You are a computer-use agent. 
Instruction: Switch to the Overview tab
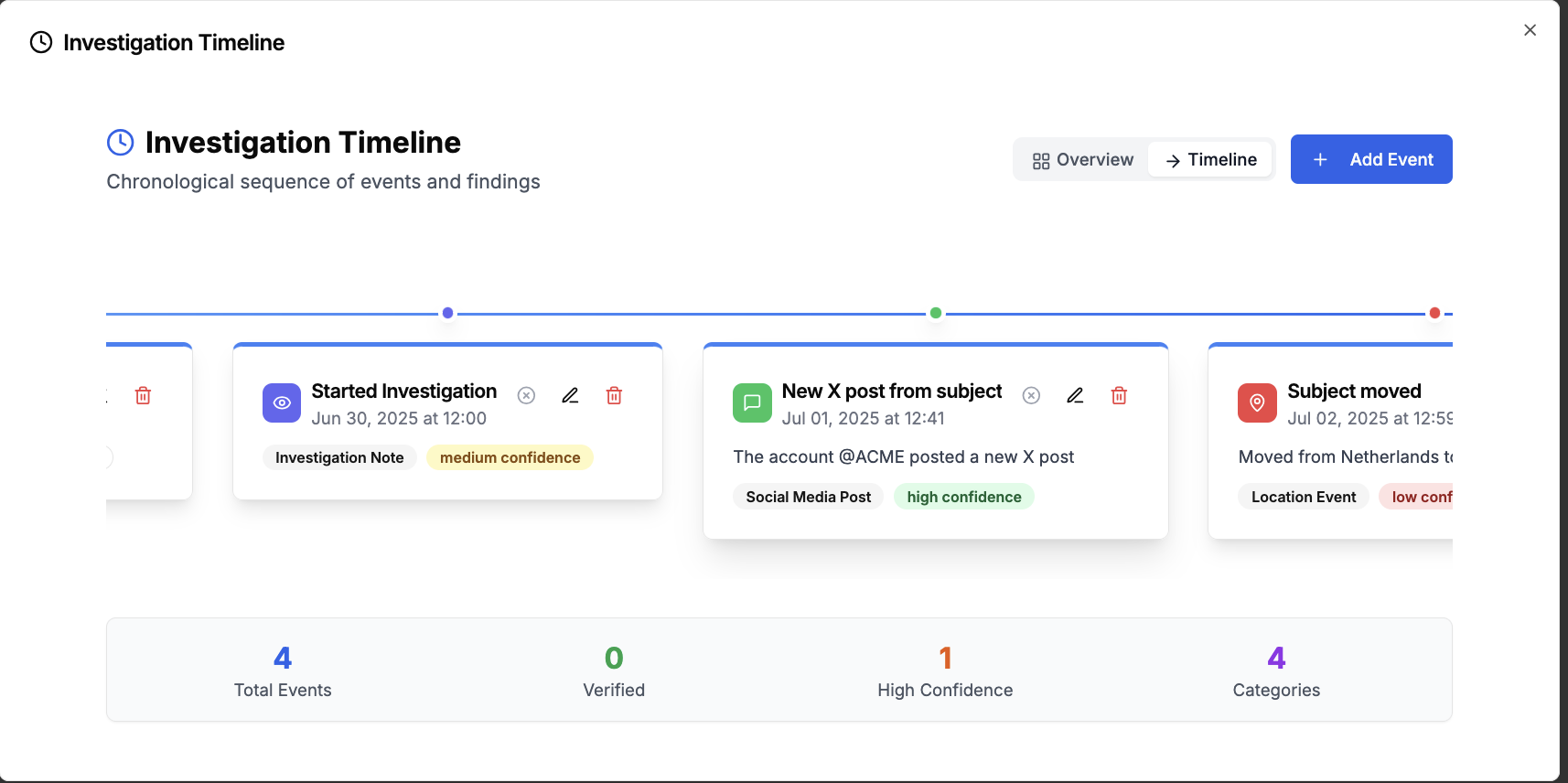click(x=1082, y=160)
